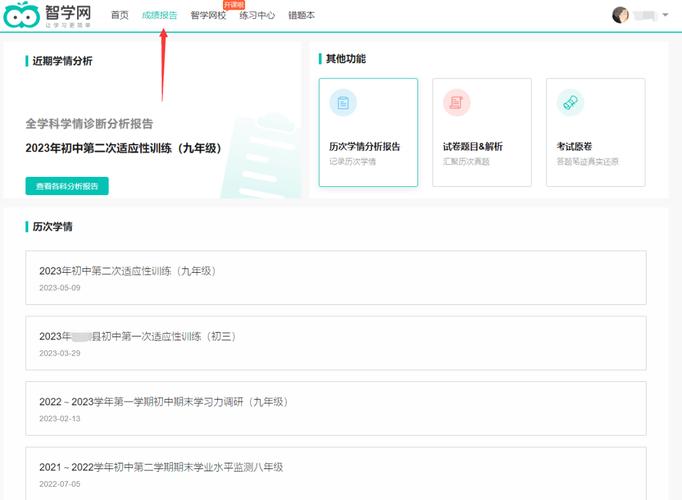Viewport: 682px width, 500px height.
Task: Click the 试卷题目&解析 red paper icon
Action: [x=457, y=103]
